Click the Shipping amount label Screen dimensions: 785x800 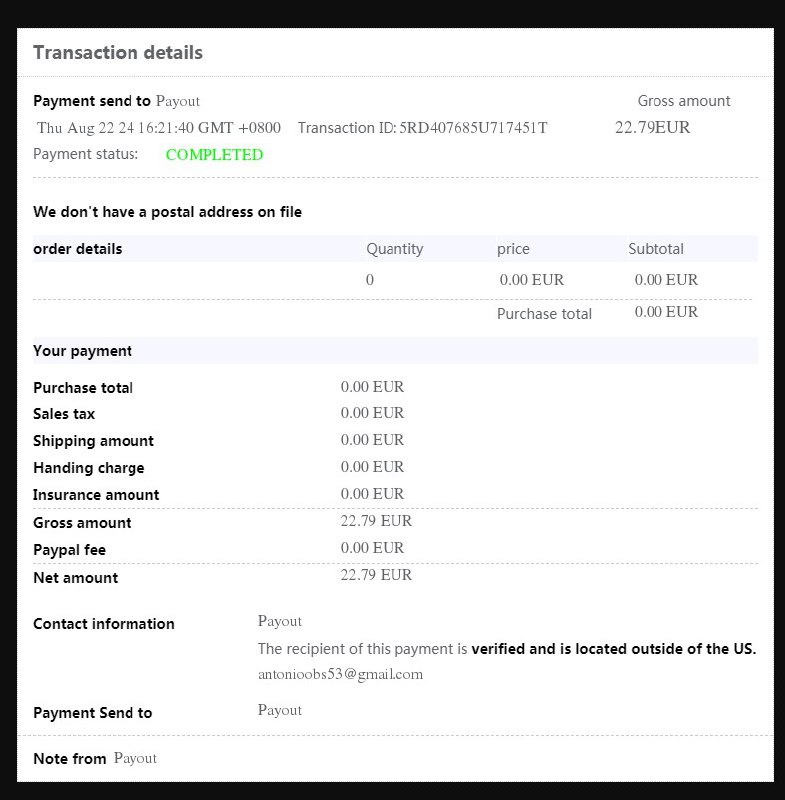[x=93, y=441]
